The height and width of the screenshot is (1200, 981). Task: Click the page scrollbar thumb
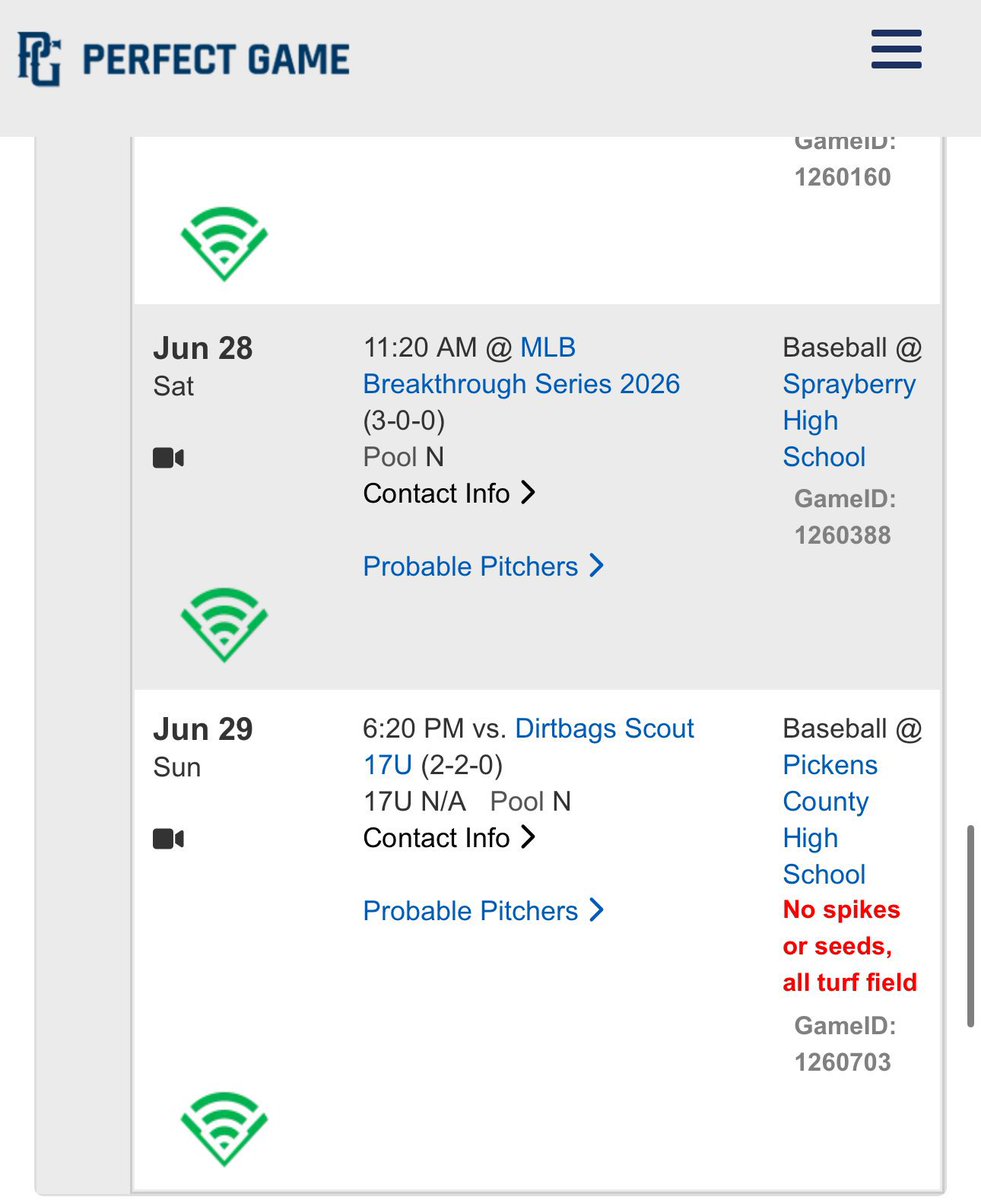(971, 926)
